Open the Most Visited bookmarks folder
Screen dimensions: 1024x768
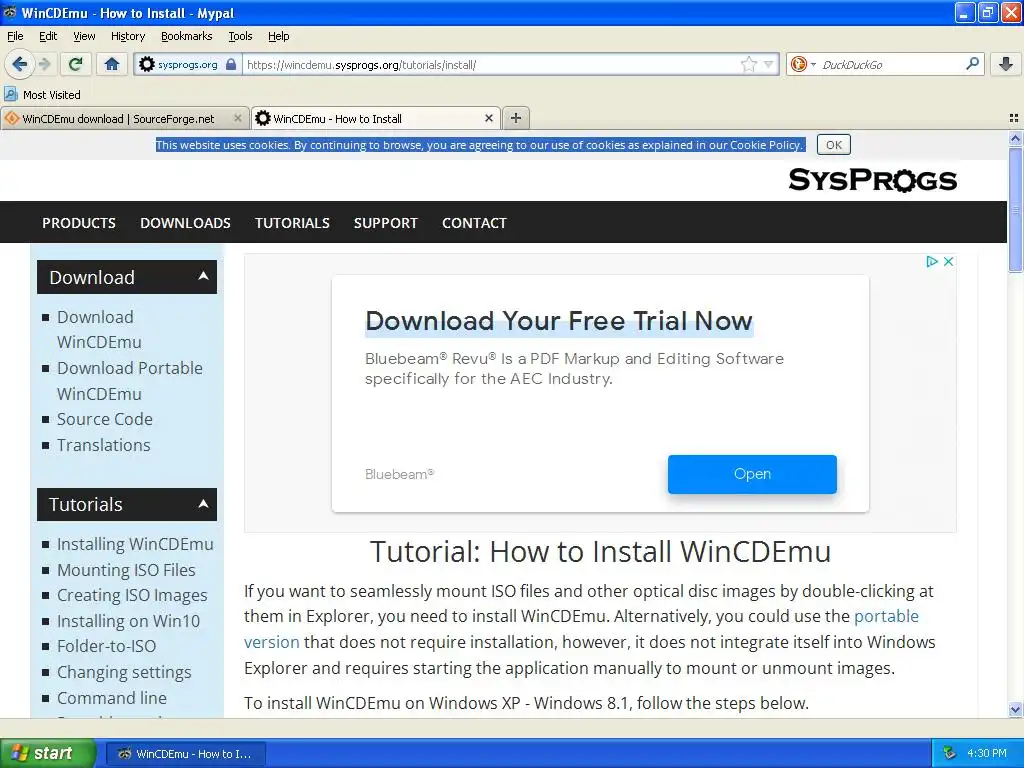[43, 95]
